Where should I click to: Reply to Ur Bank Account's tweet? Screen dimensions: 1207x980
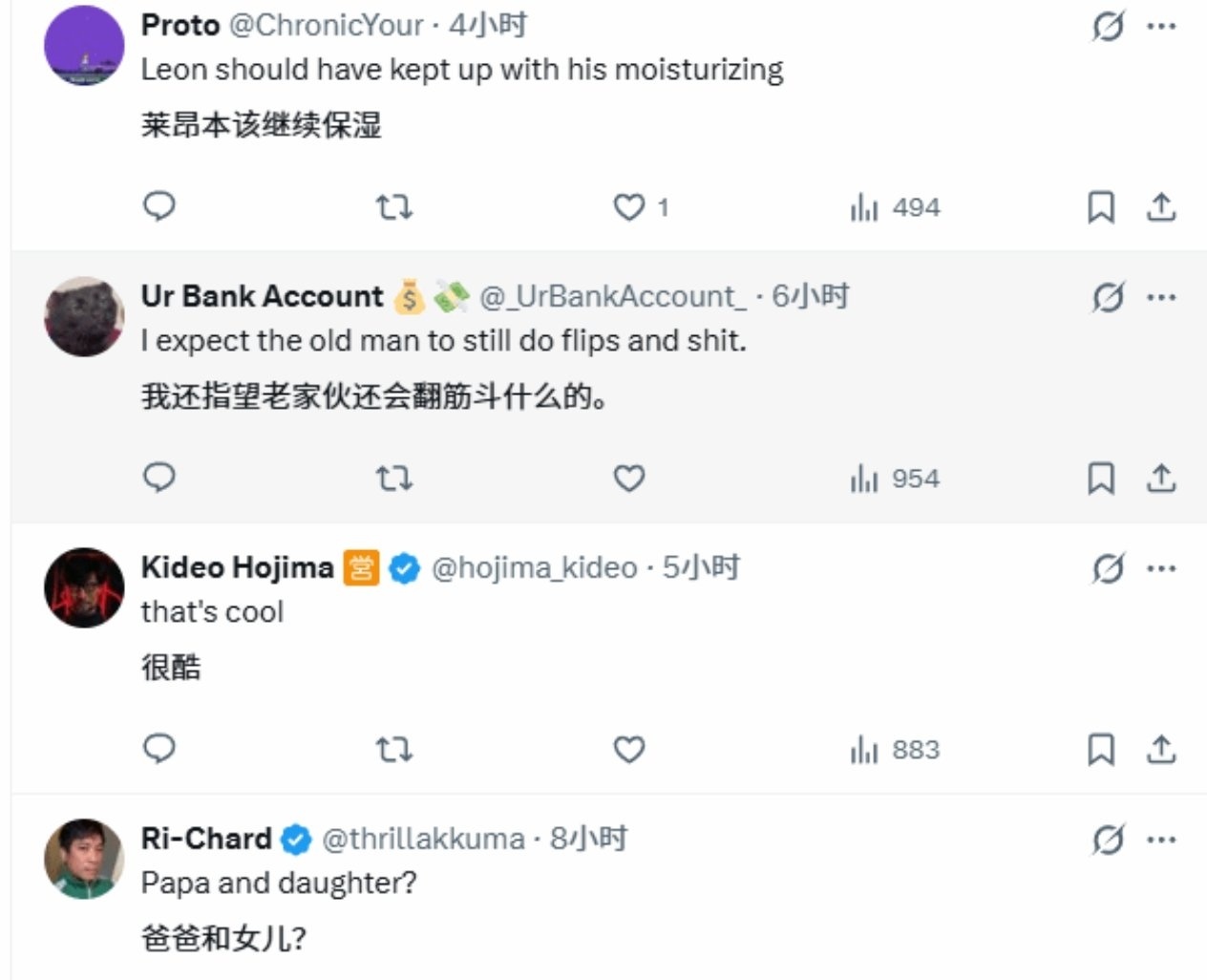[159, 478]
